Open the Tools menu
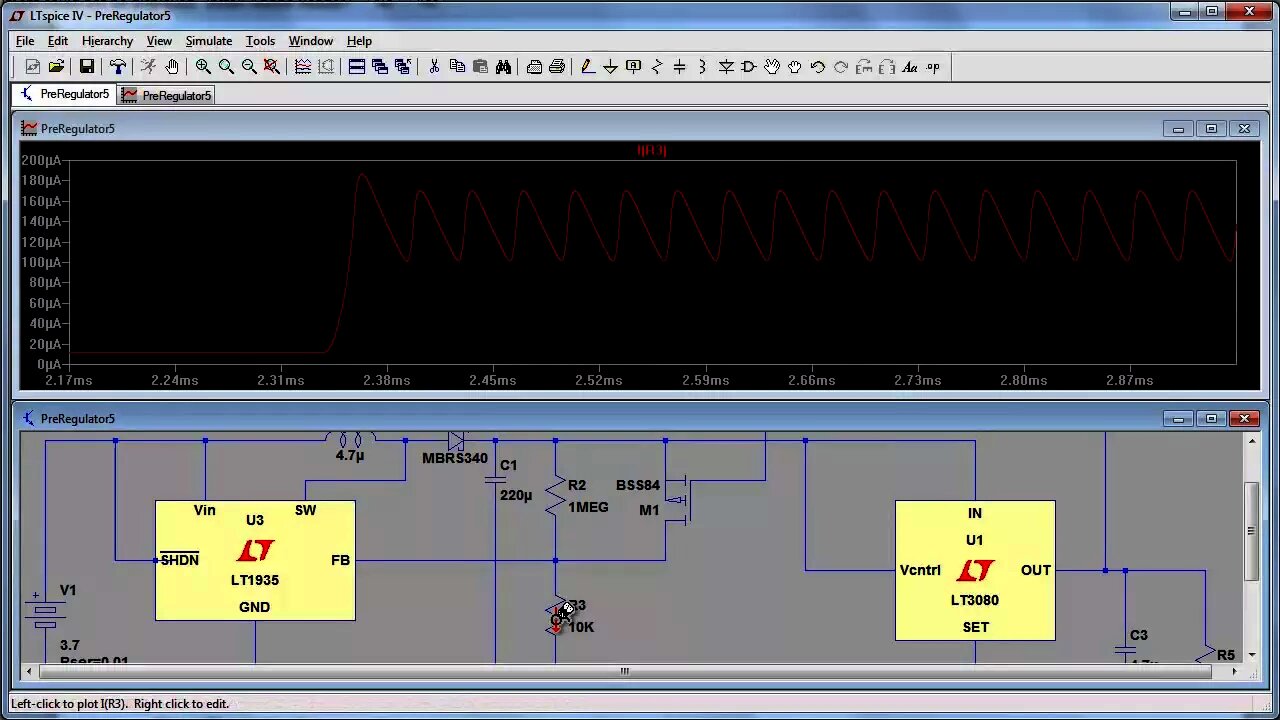1280x720 pixels. [260, 41]
